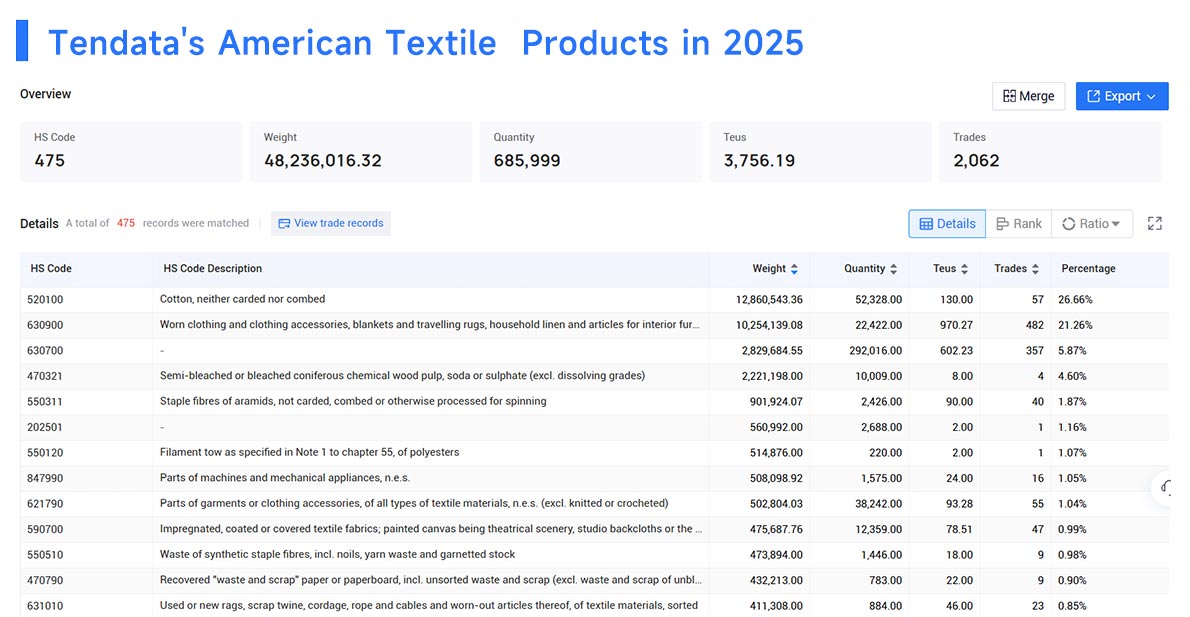The width and height of the screenshot is (1190, 617).
Task: Click the red 475 matched records count
Action: click(126, 223)
